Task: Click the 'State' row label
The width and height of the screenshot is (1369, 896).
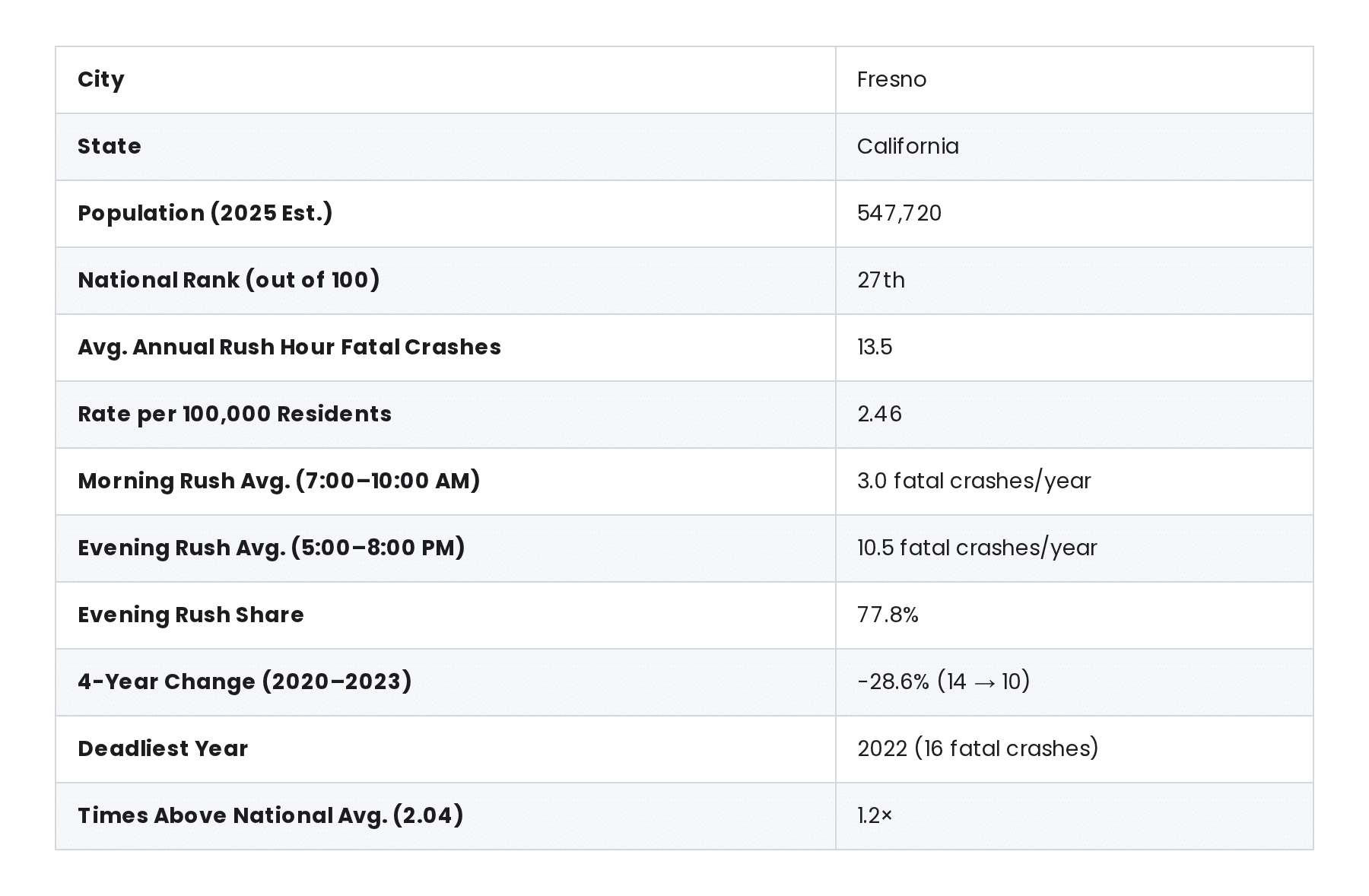Action: (110, 147)
